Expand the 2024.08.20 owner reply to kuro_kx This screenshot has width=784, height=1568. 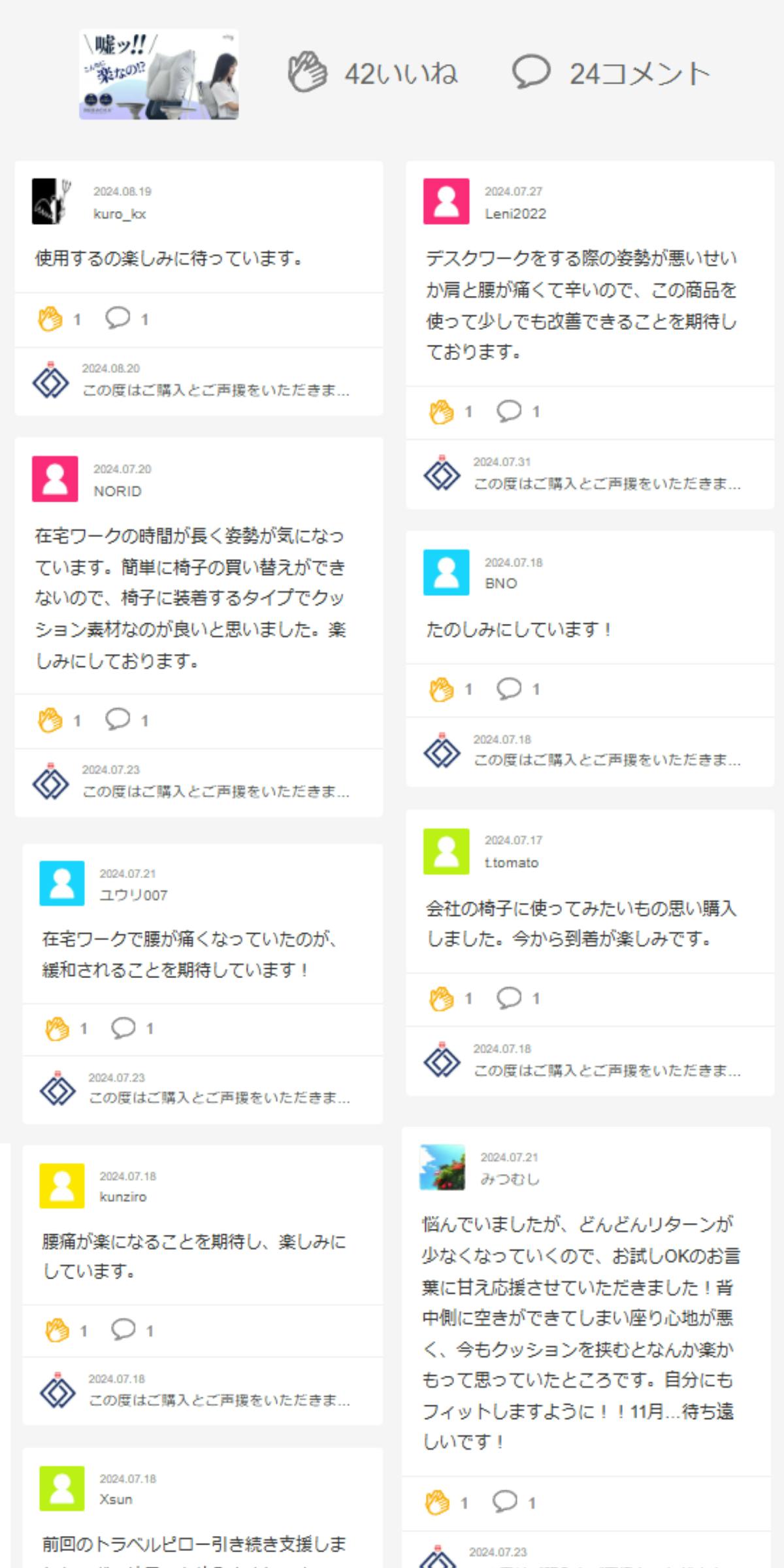point(216,391)
